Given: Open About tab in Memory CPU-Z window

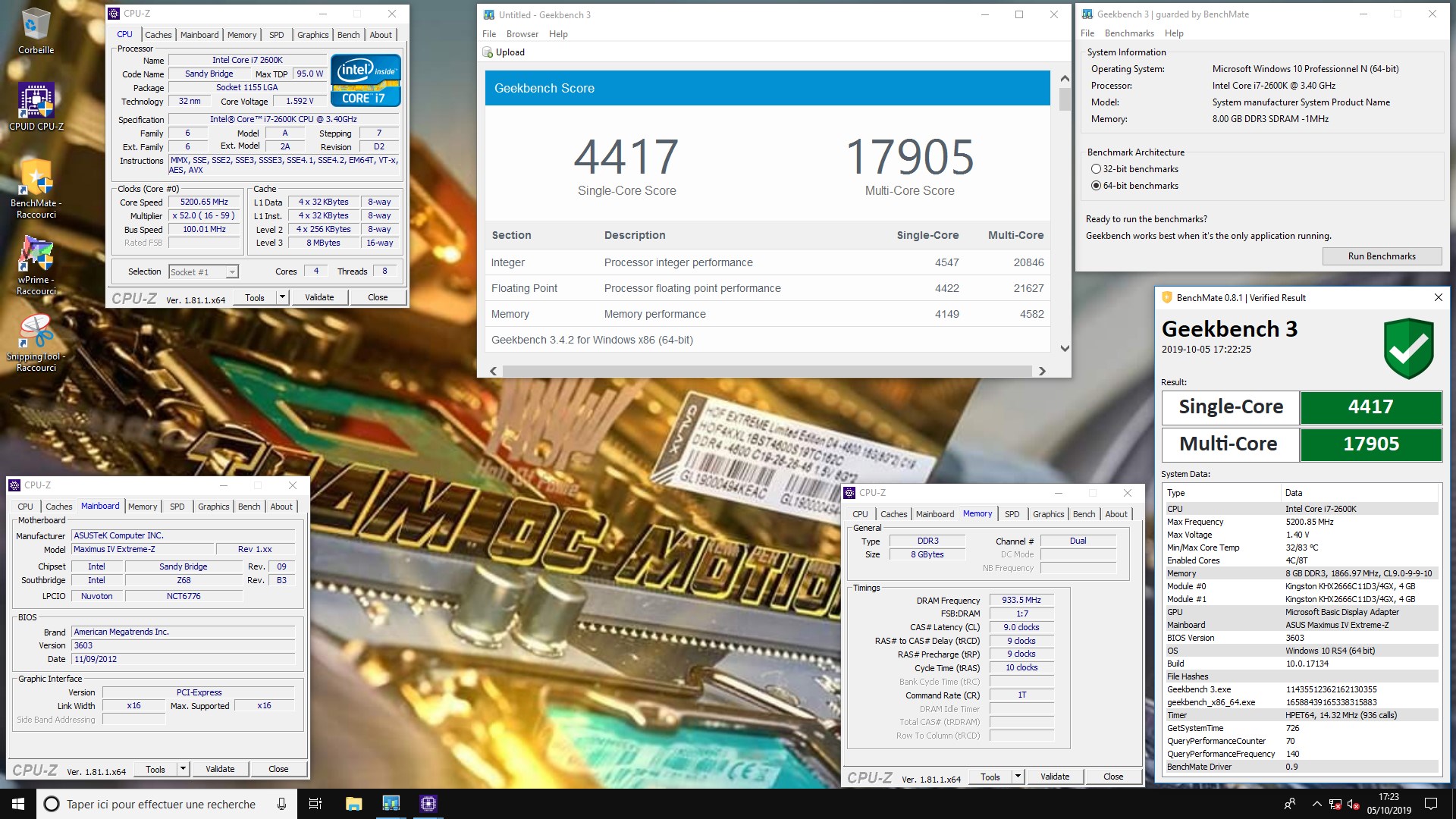Looking at the screenshot, I should point(1116,514).
